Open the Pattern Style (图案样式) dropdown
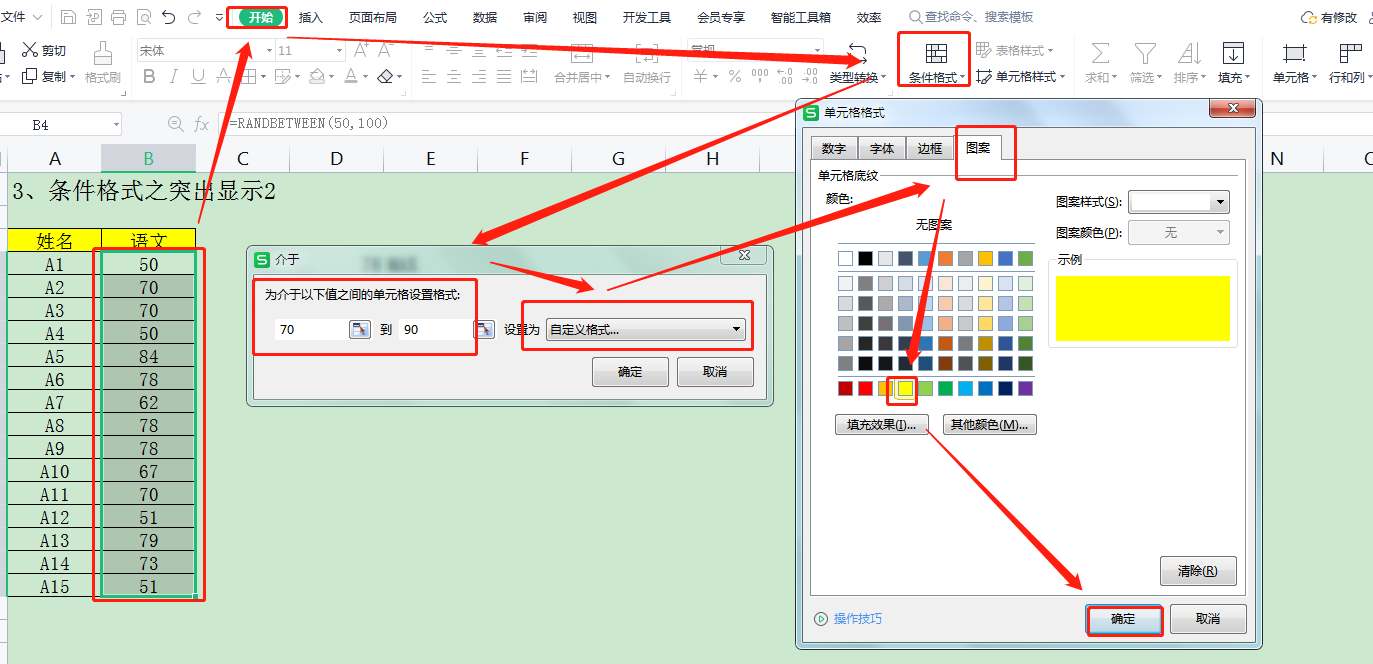 point(1178,202)
